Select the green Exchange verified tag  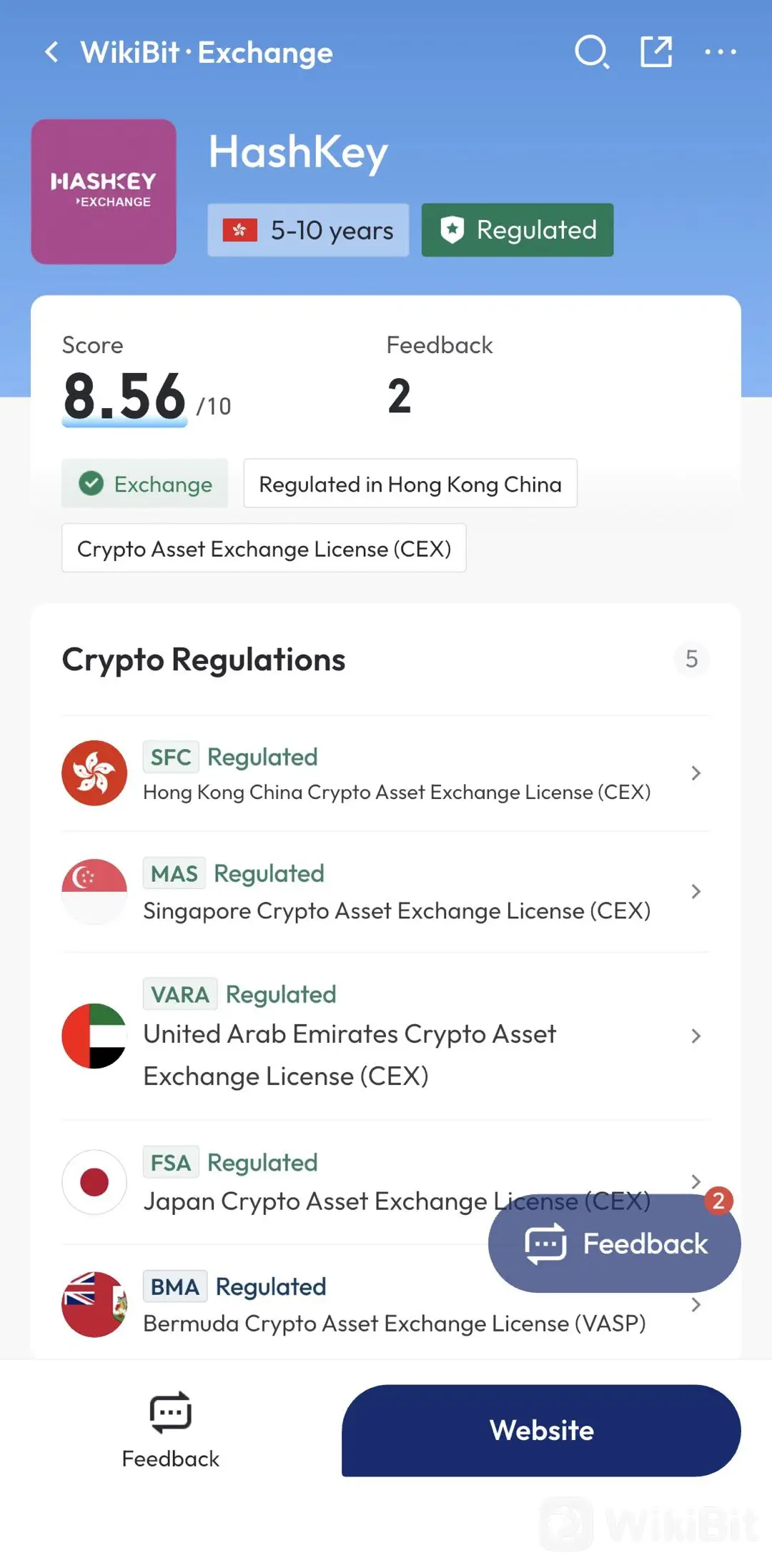[145, 484]
